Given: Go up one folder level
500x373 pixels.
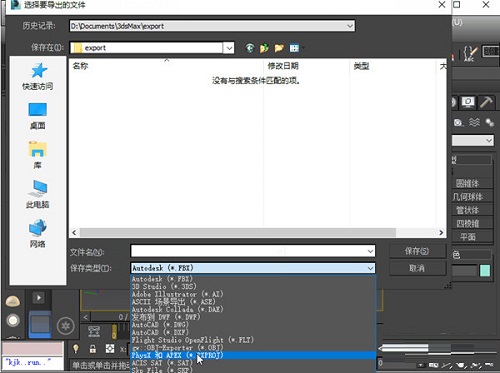Looking at the screenshot, I should point(264,48).
